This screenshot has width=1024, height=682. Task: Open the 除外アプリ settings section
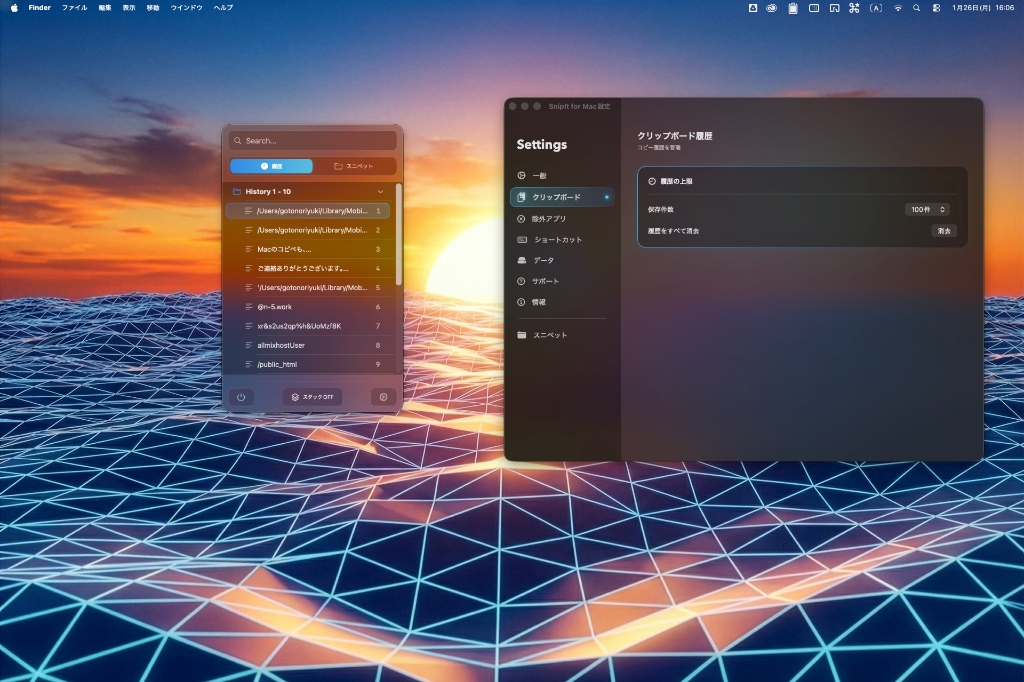point(551,218)
